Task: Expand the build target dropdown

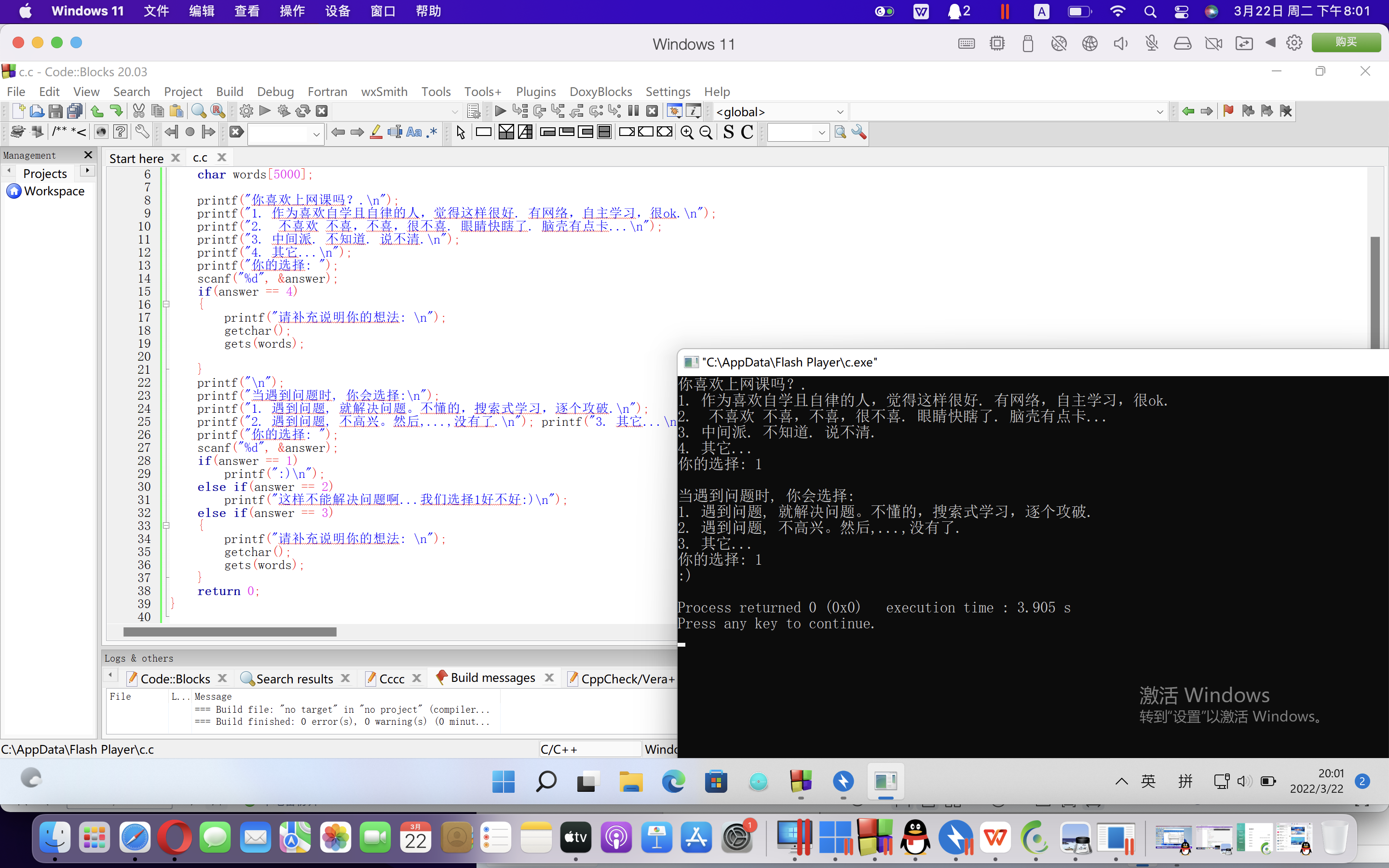Action: (x=455, y=111)
